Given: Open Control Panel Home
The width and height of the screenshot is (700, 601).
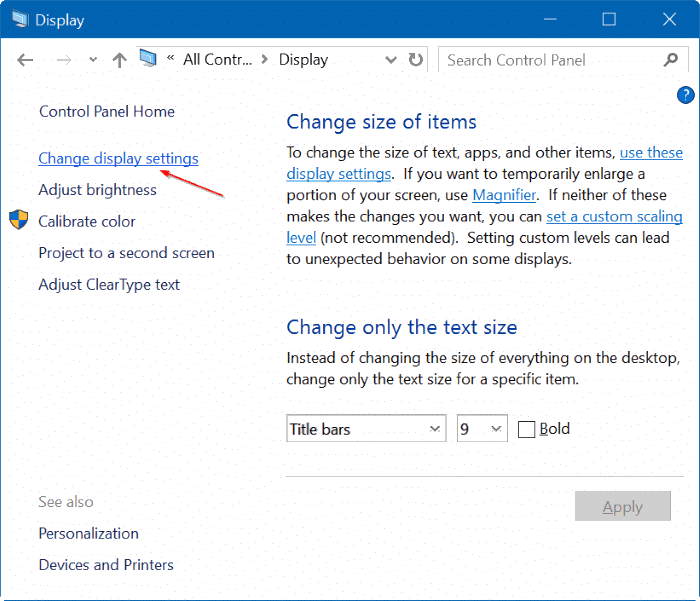Looking at the screenshot, I should [x=107, y=112].
